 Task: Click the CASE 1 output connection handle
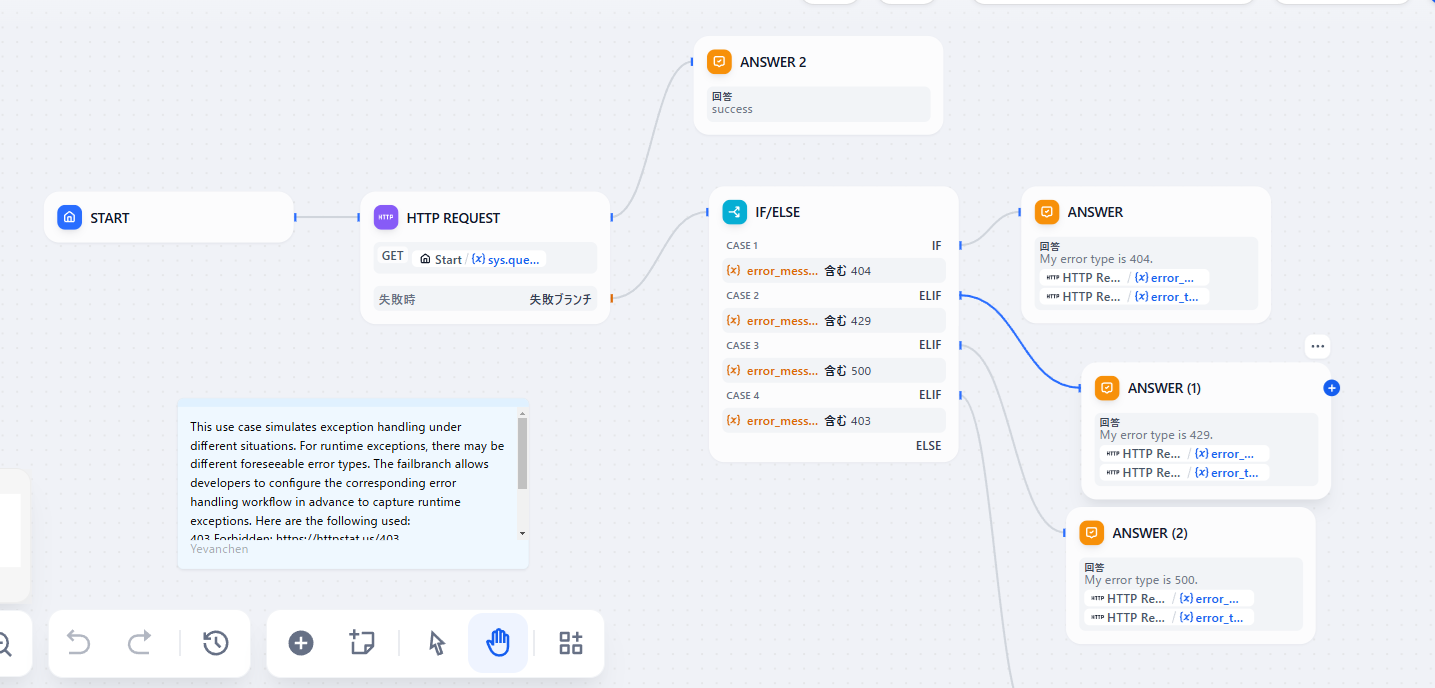tap(961, 245)
